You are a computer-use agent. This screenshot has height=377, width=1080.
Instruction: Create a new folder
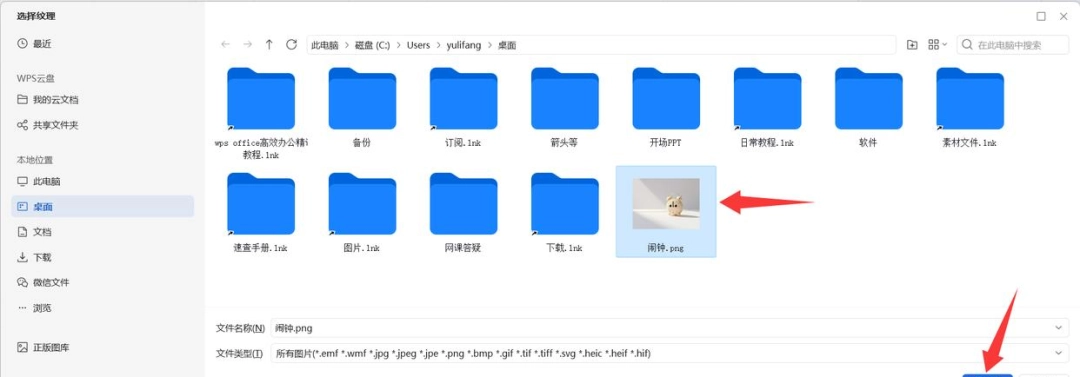click(x=912, y=45)
